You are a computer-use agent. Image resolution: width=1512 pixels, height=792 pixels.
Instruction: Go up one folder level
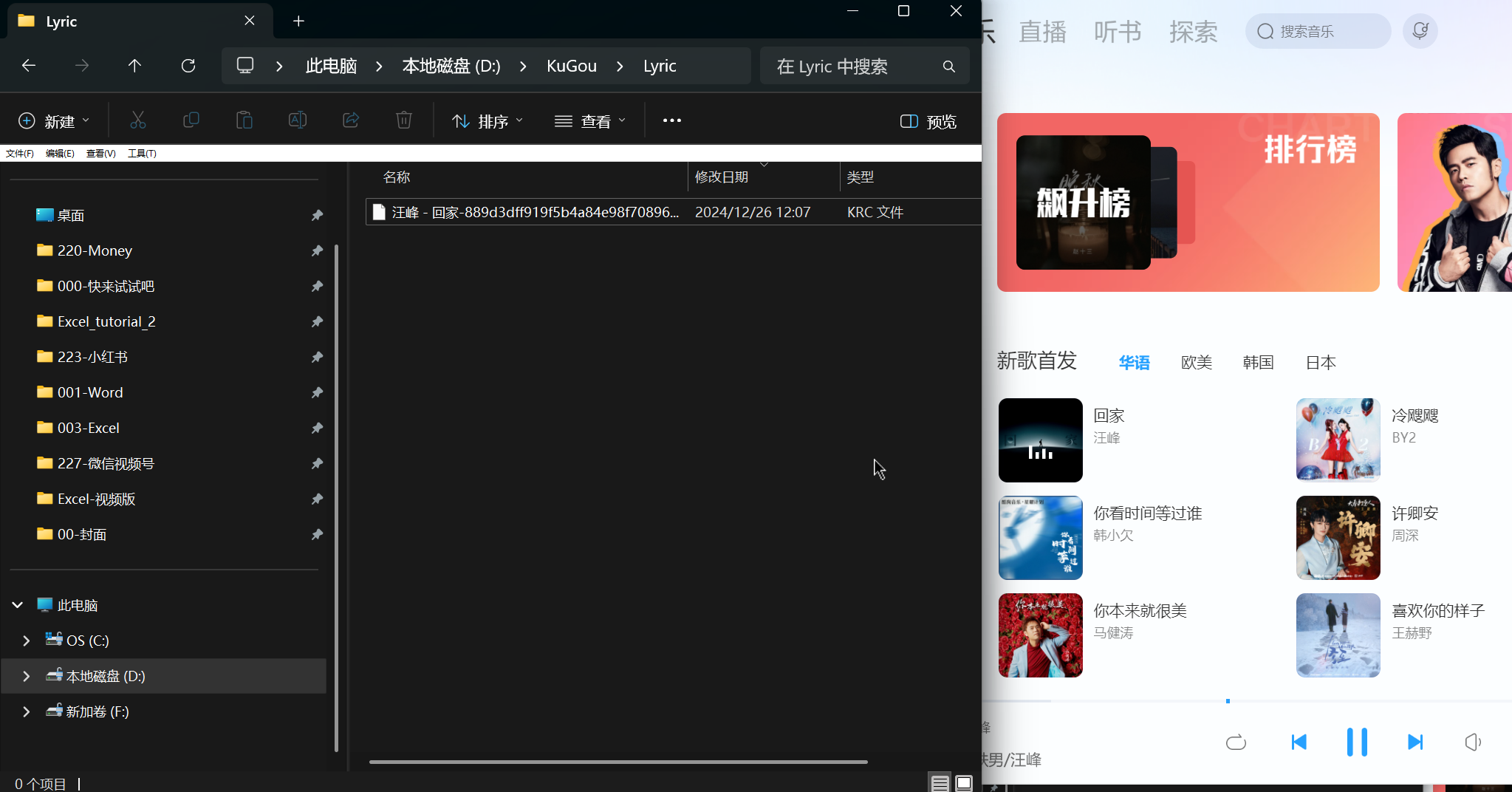(x=134, y=66)
